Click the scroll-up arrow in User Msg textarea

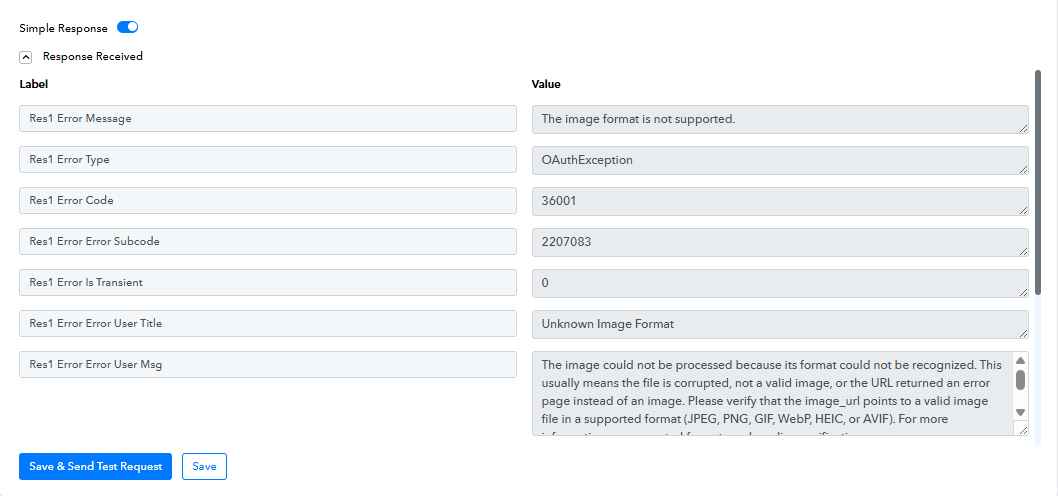pos(1020,361)
